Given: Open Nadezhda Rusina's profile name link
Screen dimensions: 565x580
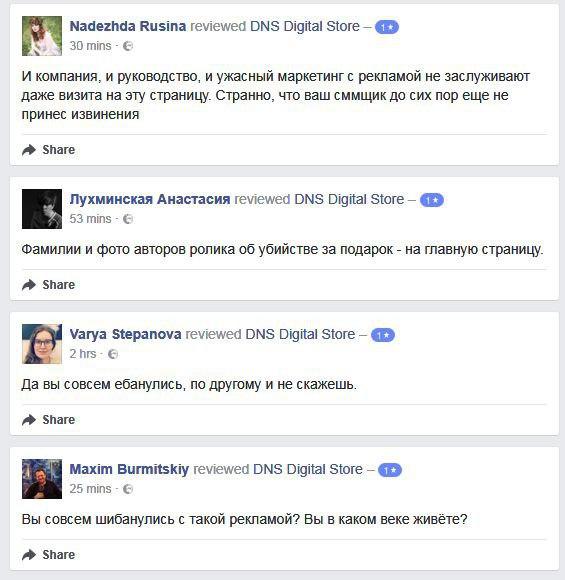Looking at the screenshot, I should click(x=128, y=26).
